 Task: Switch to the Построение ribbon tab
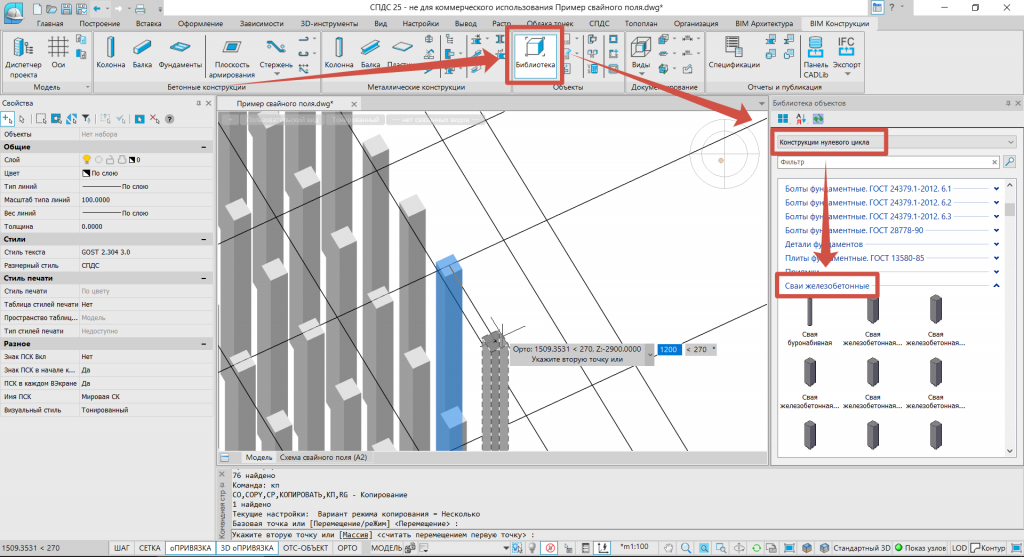[x=100, y=24]
